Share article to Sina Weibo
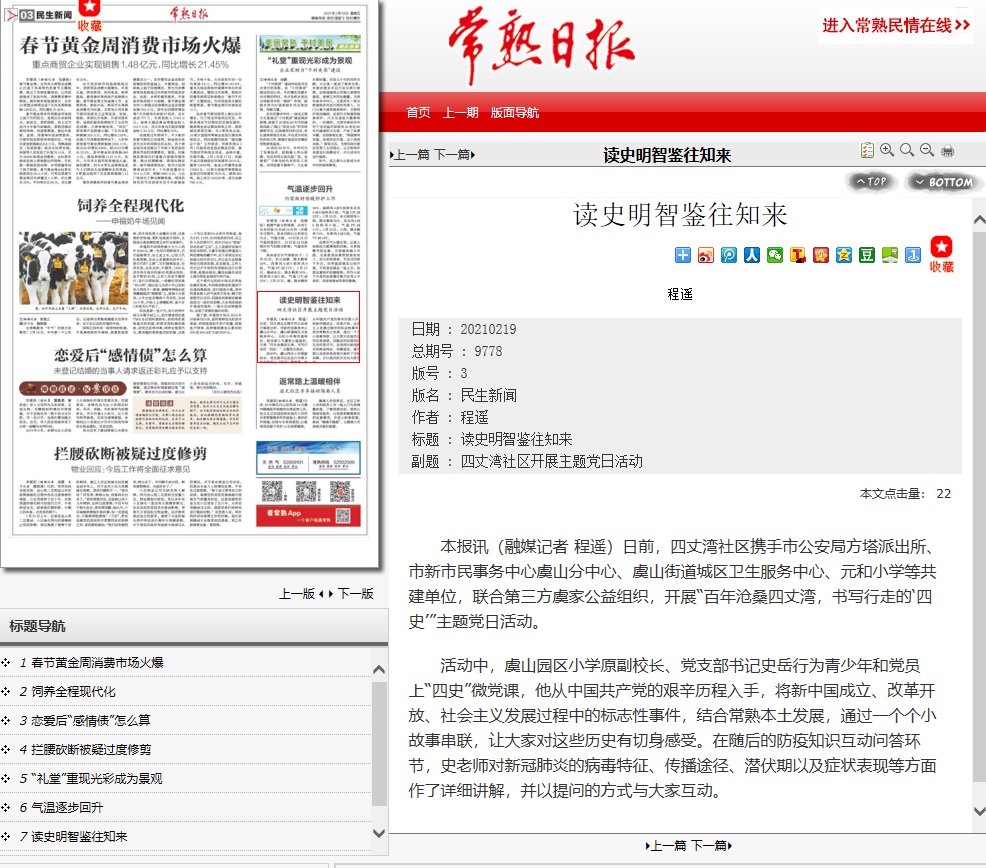 [706, 255]
